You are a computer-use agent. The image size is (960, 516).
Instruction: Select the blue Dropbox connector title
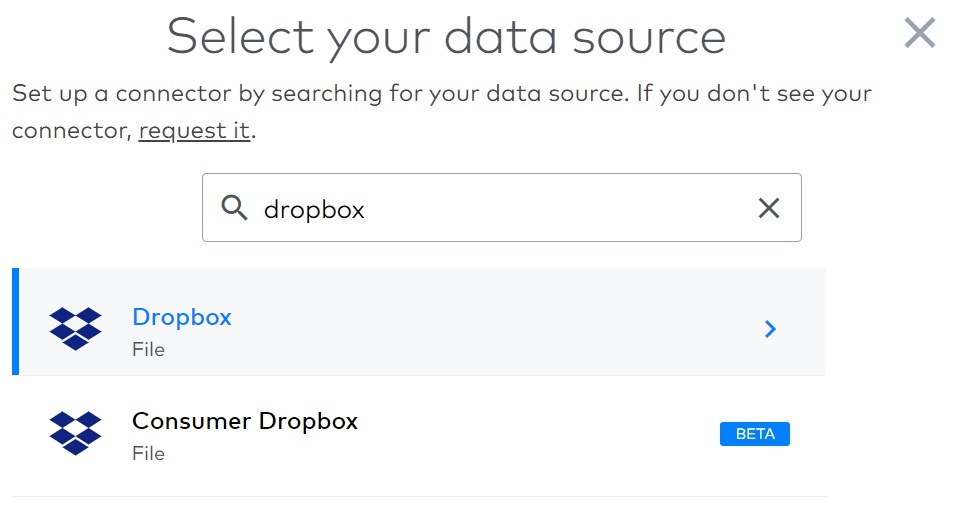[x=182, y=316]
